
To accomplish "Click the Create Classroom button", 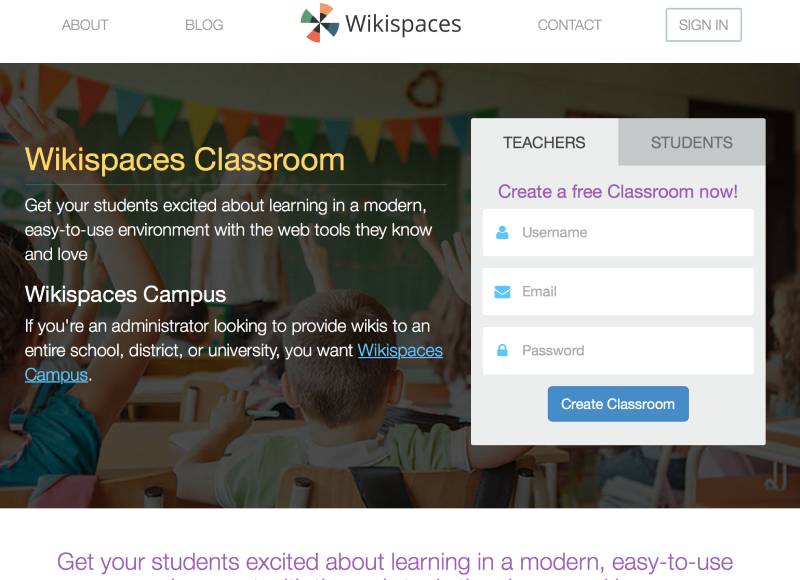I will coord(618,404).
